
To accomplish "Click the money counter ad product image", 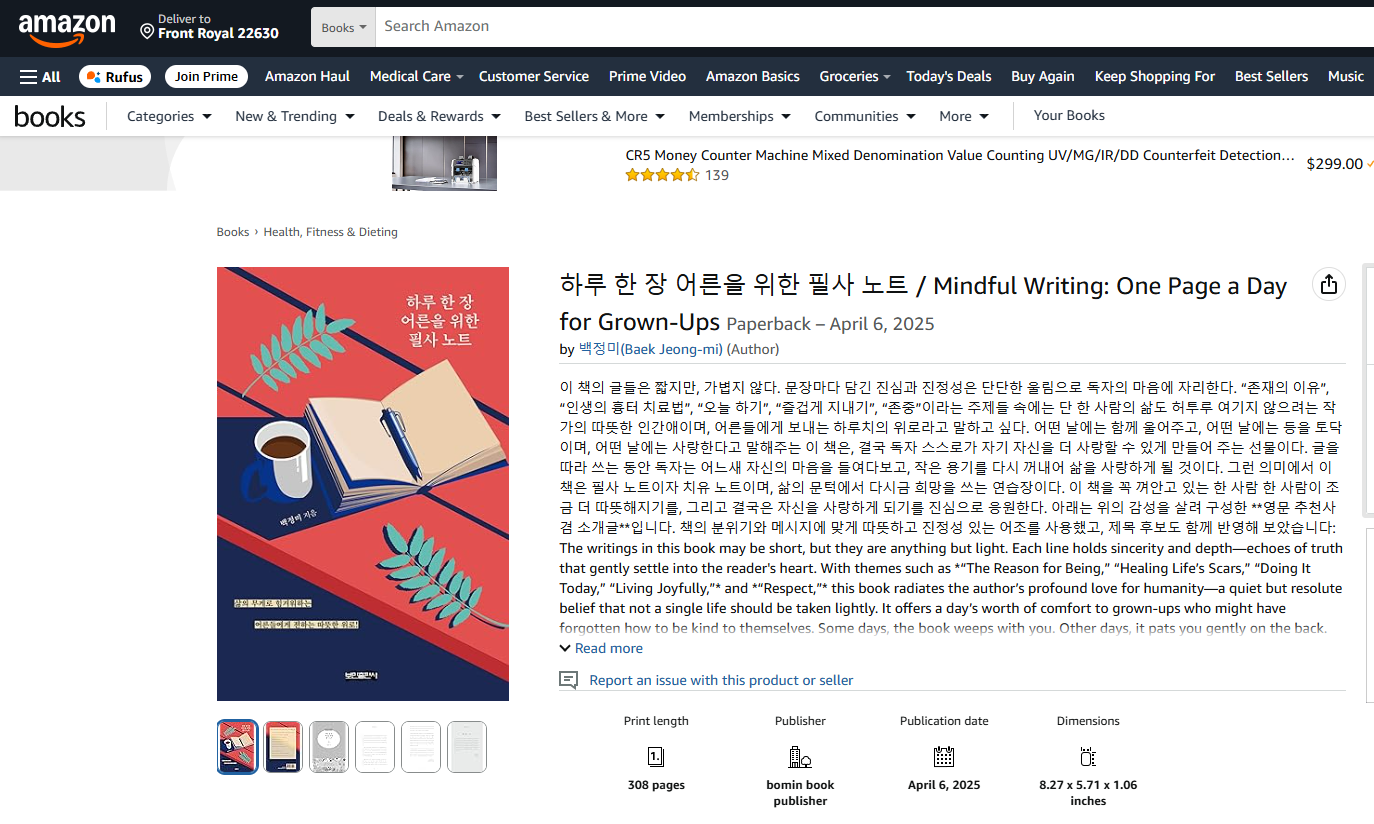I will pyautogui.click(x=444, y=164).
